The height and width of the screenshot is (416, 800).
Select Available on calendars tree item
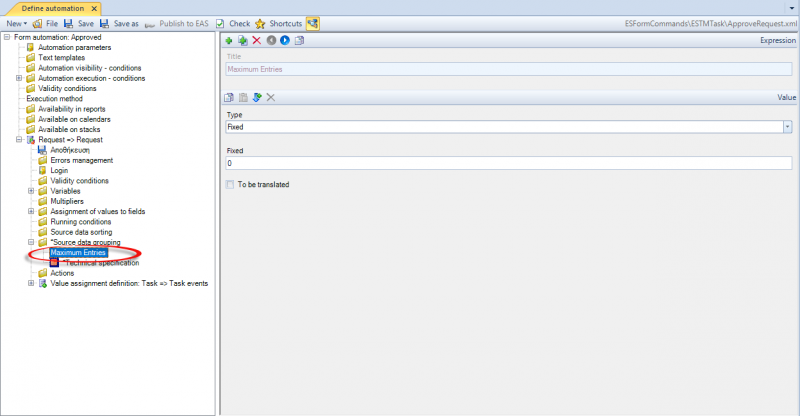[74, 119]
